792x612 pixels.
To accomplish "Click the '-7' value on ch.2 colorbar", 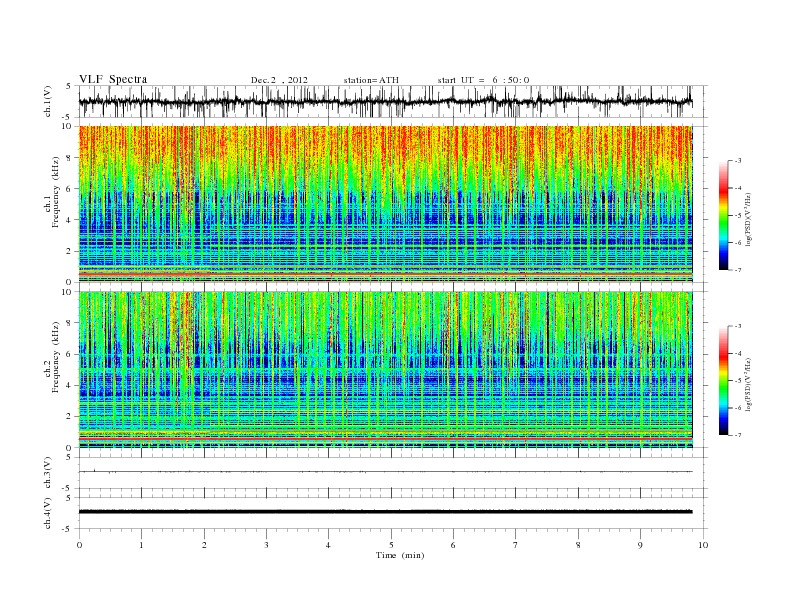I will point(737,435).
